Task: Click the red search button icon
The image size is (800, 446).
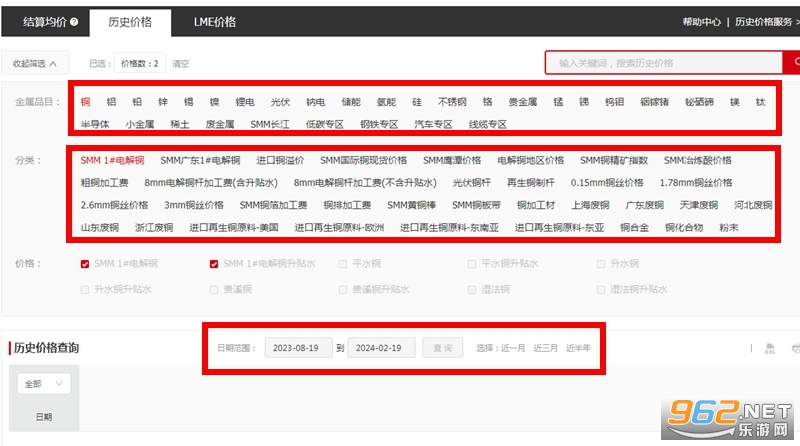Action: tap(794, 63)
